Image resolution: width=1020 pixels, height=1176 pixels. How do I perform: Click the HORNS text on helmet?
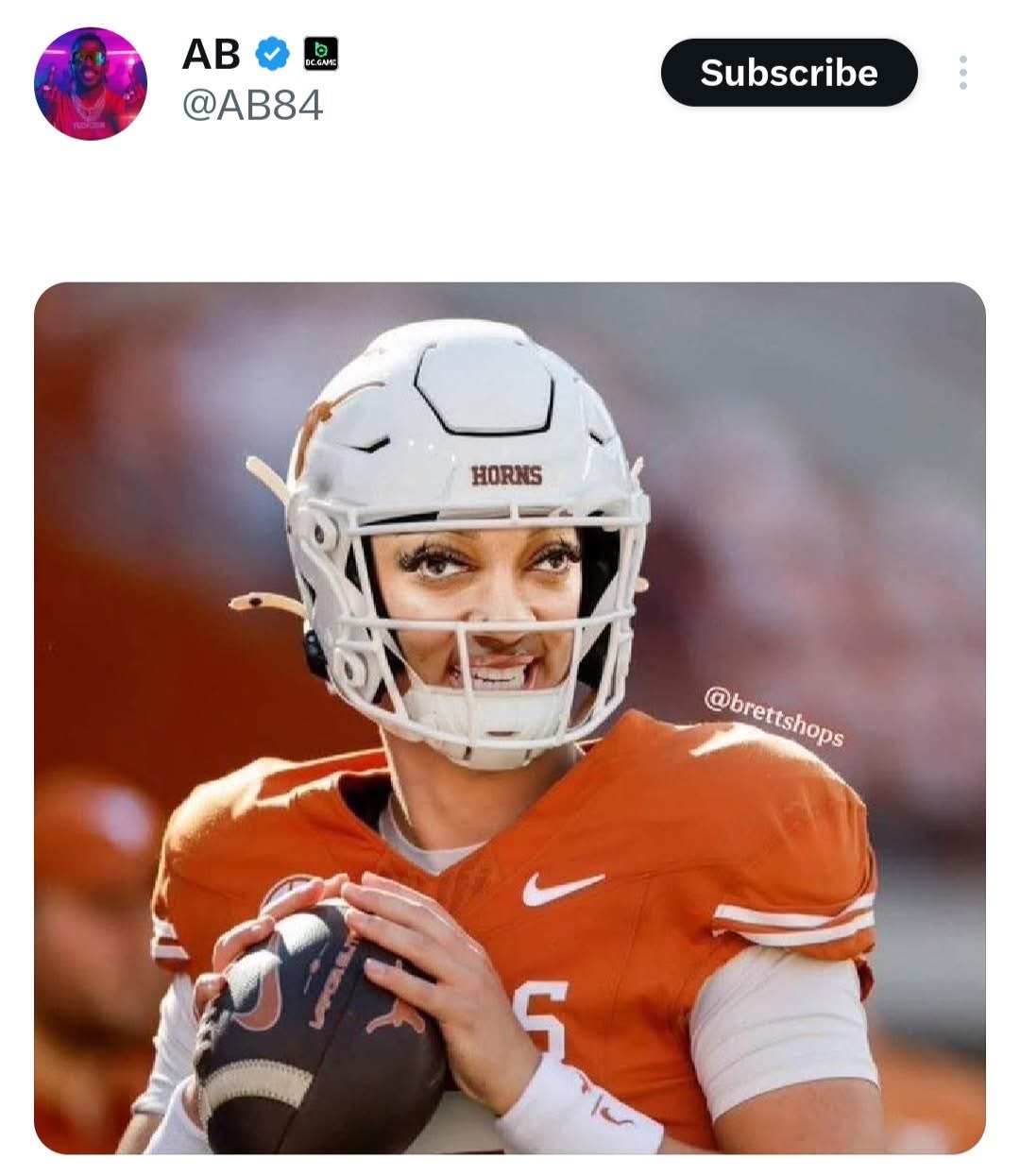click(x=507, y=475)
